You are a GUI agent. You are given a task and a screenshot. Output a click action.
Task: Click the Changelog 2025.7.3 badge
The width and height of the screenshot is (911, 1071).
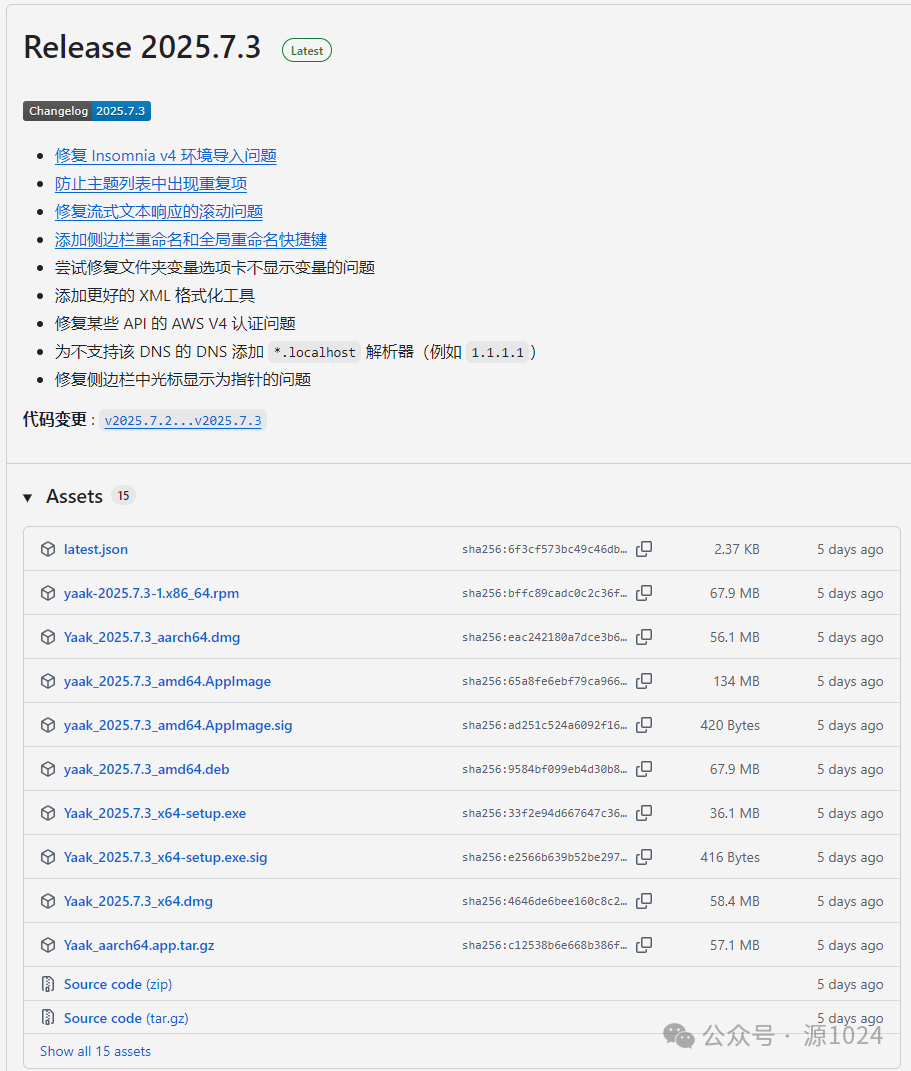tap(86, 111)
